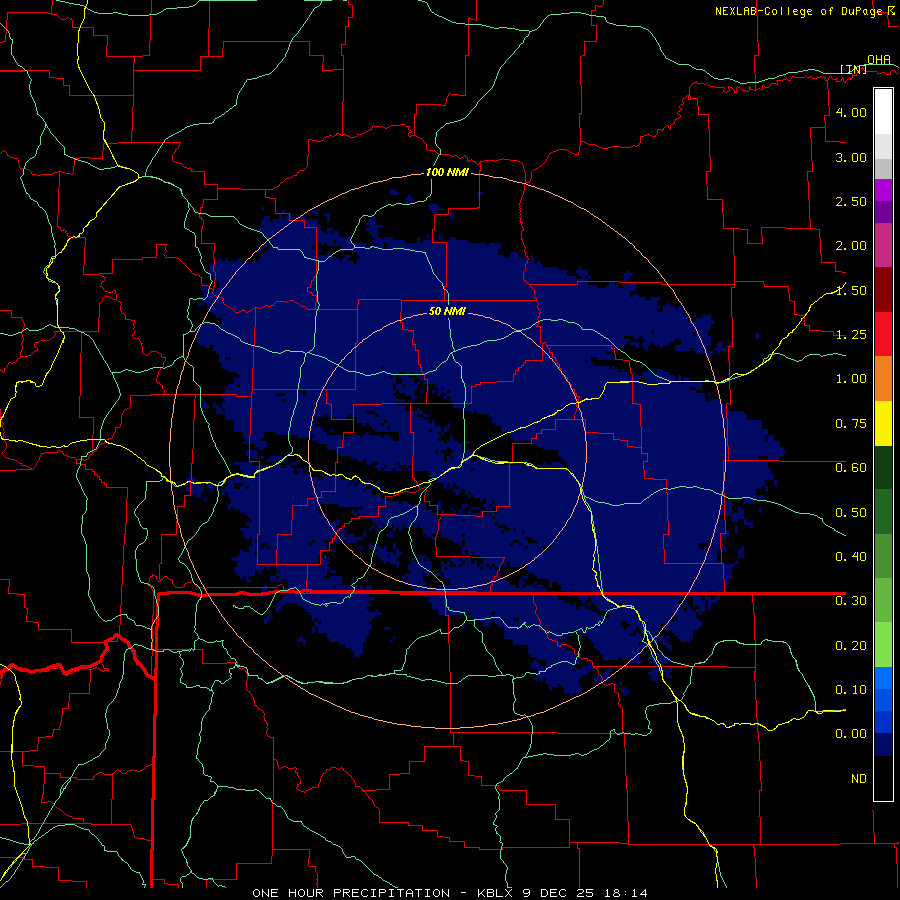Click the 1.25 legend value
The width and height of the screenshot is (900, 900).
pos(851,335)
